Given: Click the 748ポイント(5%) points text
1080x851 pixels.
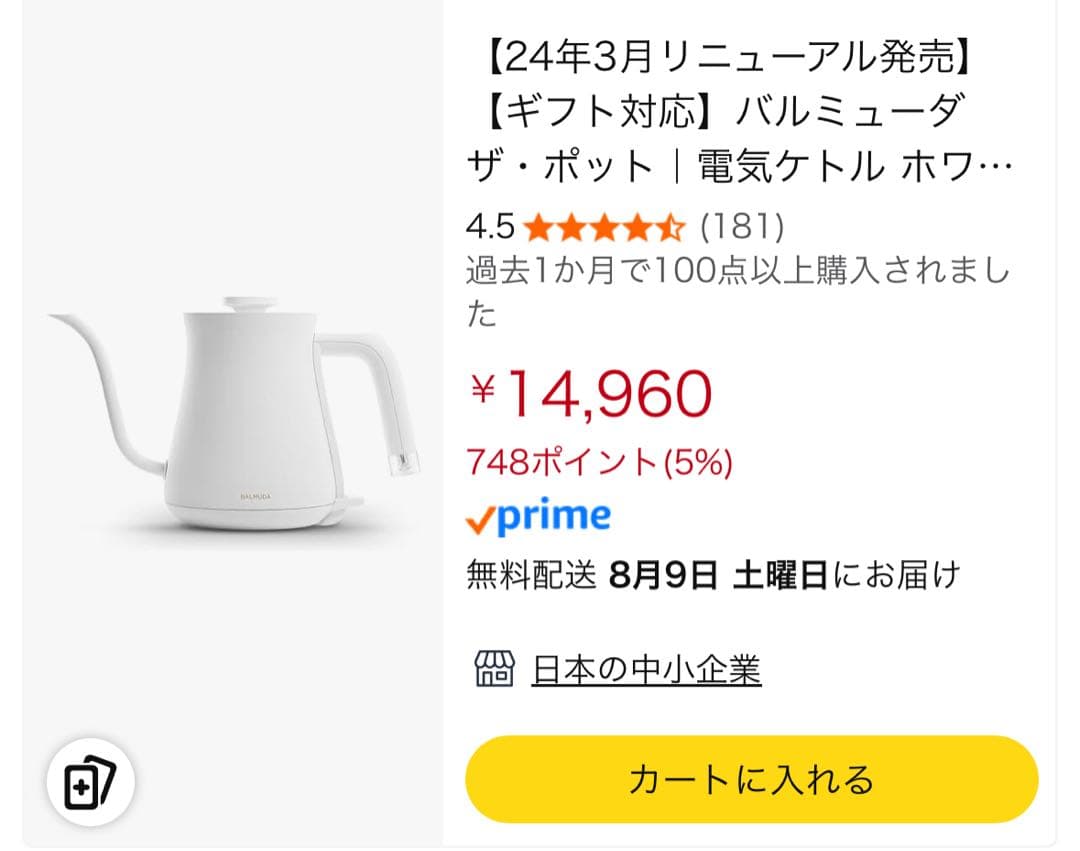Looking at the screenshot, I should tap(599, 461).
